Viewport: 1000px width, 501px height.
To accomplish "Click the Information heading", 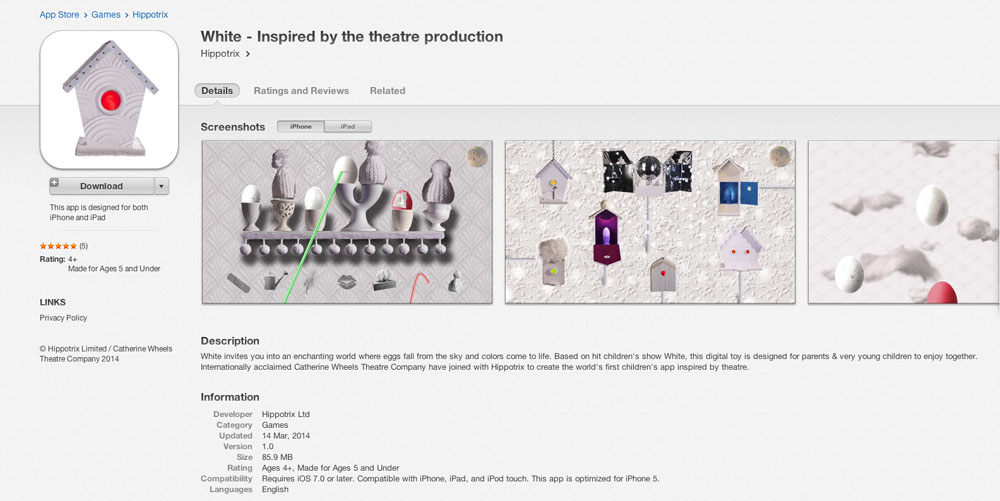I will pos(230,397).
